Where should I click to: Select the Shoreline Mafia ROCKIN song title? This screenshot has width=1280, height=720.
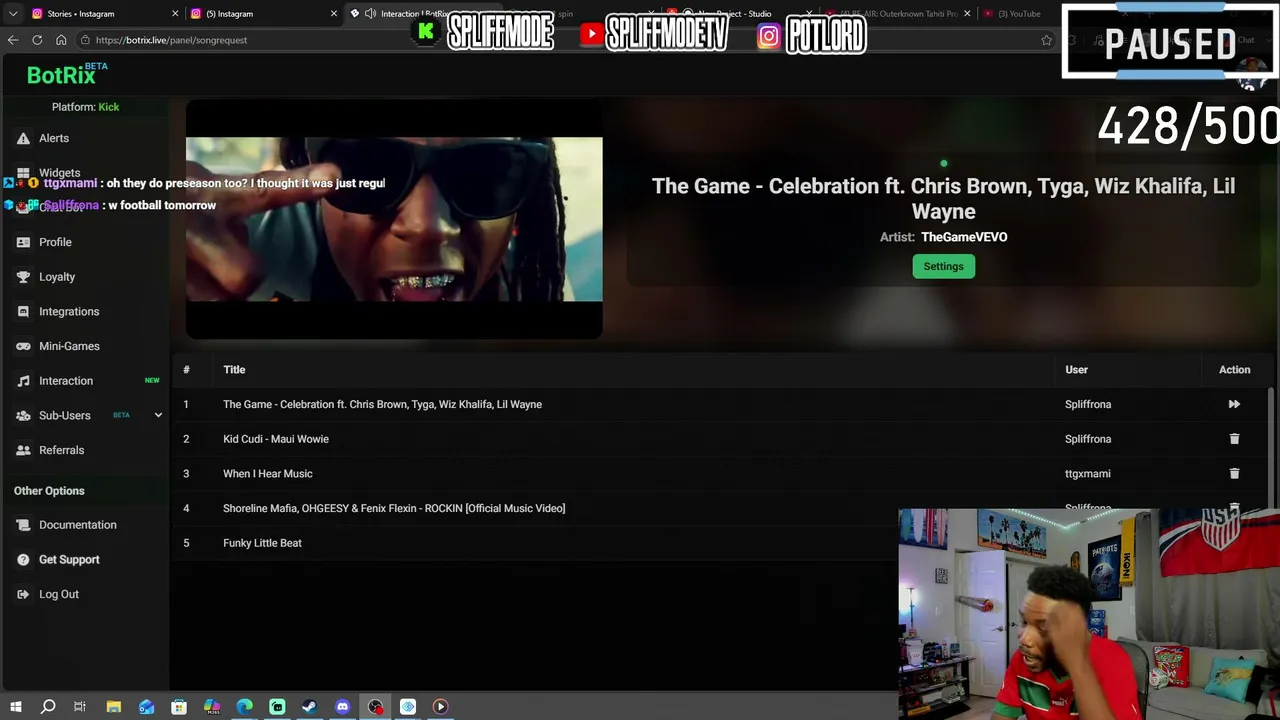pyautogui.click(x=394, y=508)
